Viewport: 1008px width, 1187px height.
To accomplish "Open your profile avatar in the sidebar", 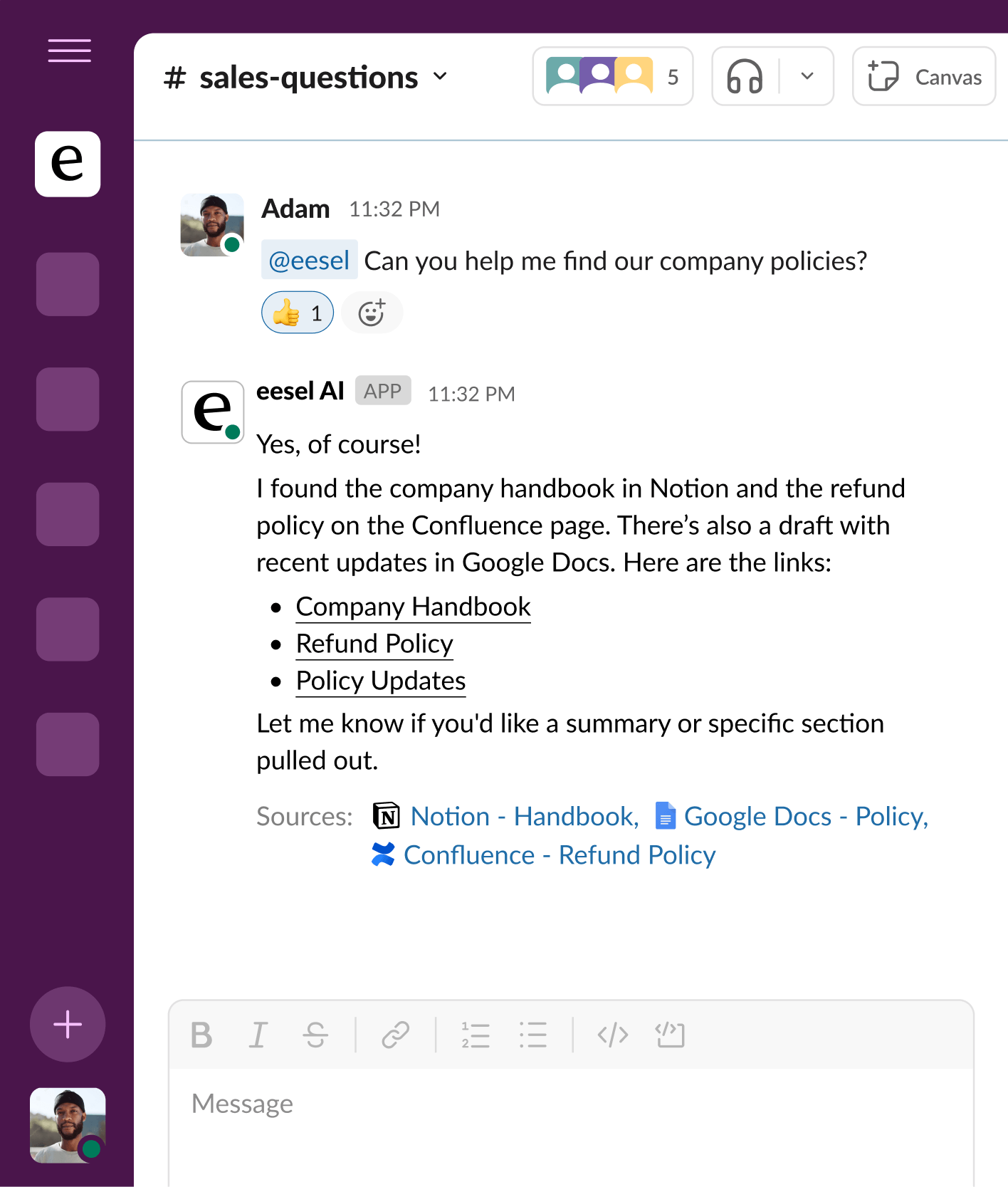I will (68, 1125).
